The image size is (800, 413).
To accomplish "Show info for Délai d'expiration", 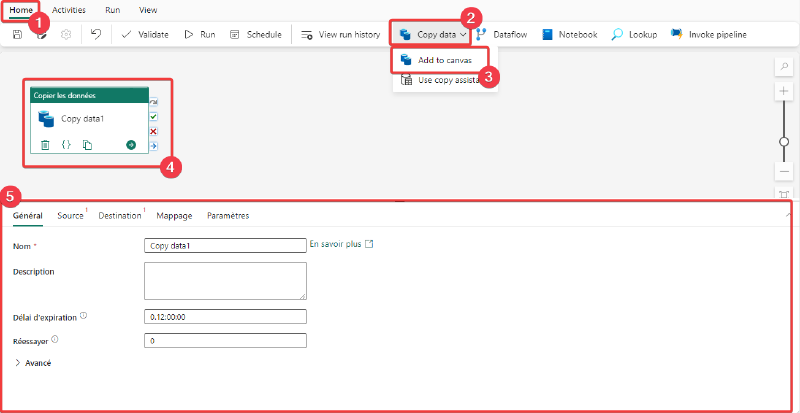I will tap(83, 316).
